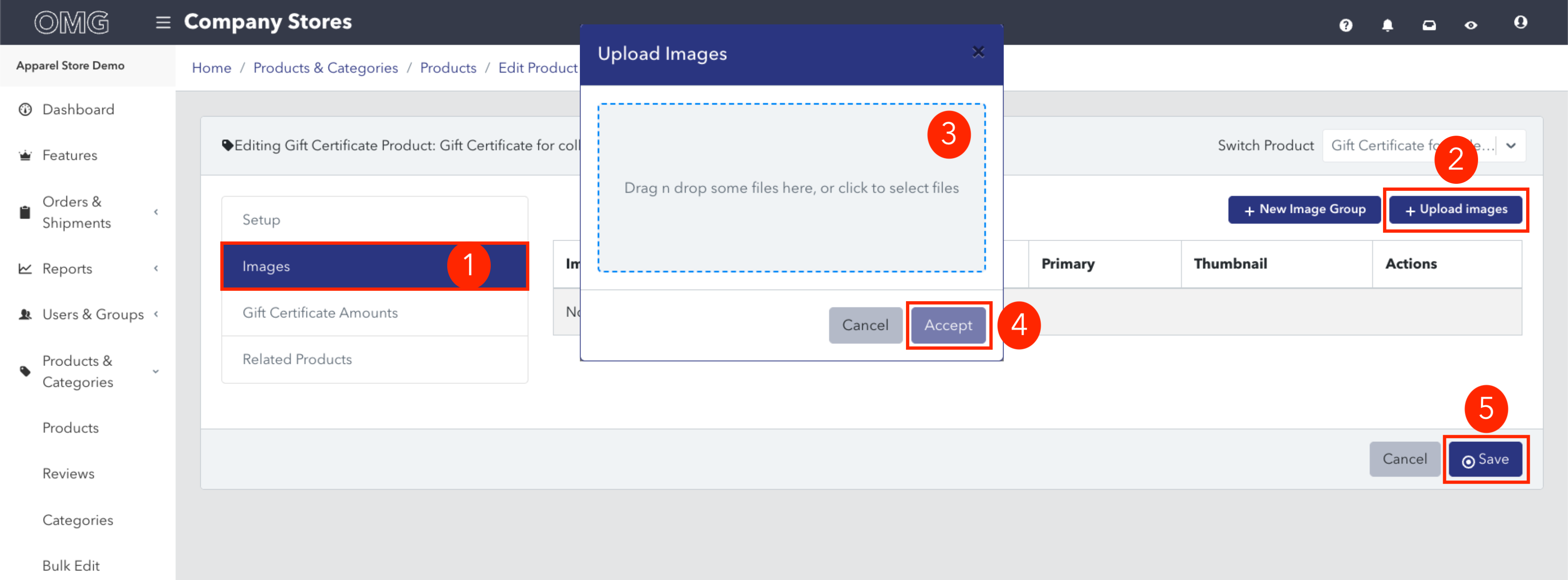Open Dashboard in sidebar
1568x580 pixels.
coord(78,110)
